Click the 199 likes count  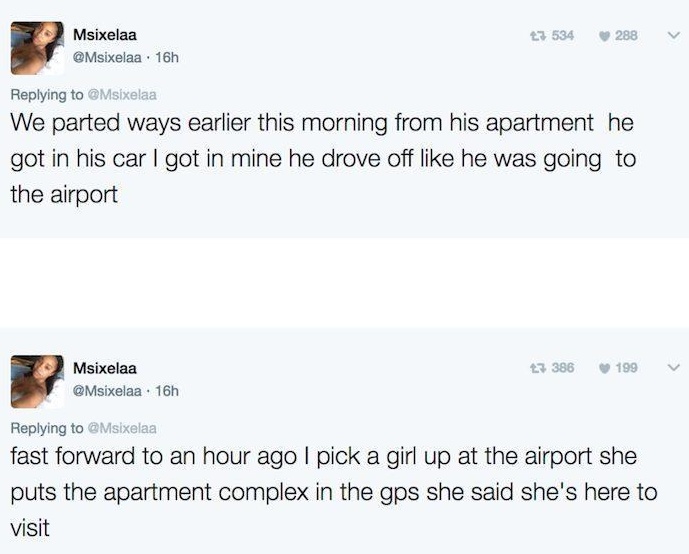[626, 367]
